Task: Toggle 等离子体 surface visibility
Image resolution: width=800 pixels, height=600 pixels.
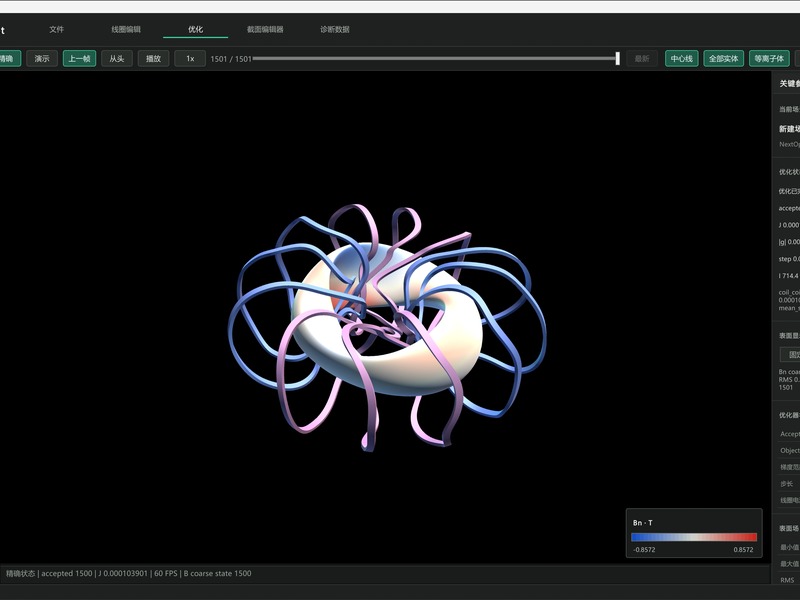Action: tap(769, 59)
